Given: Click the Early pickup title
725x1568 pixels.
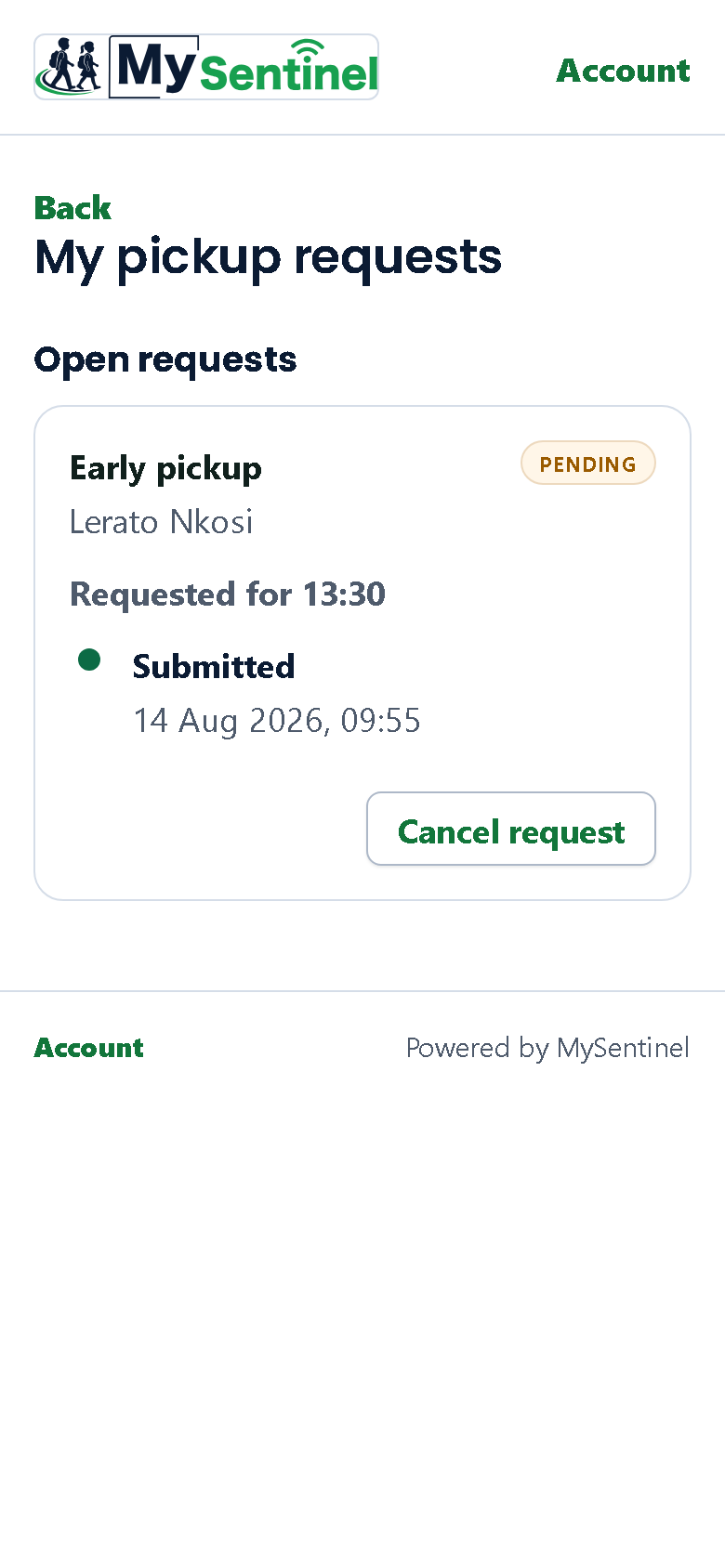Looking at the screenshot, I should tap(165, 468).
